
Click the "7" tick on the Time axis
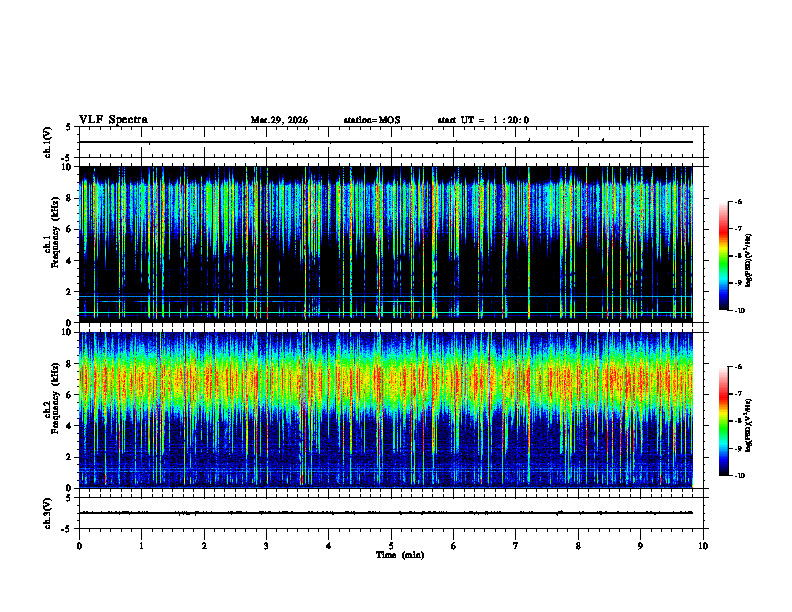coord(516,546)
